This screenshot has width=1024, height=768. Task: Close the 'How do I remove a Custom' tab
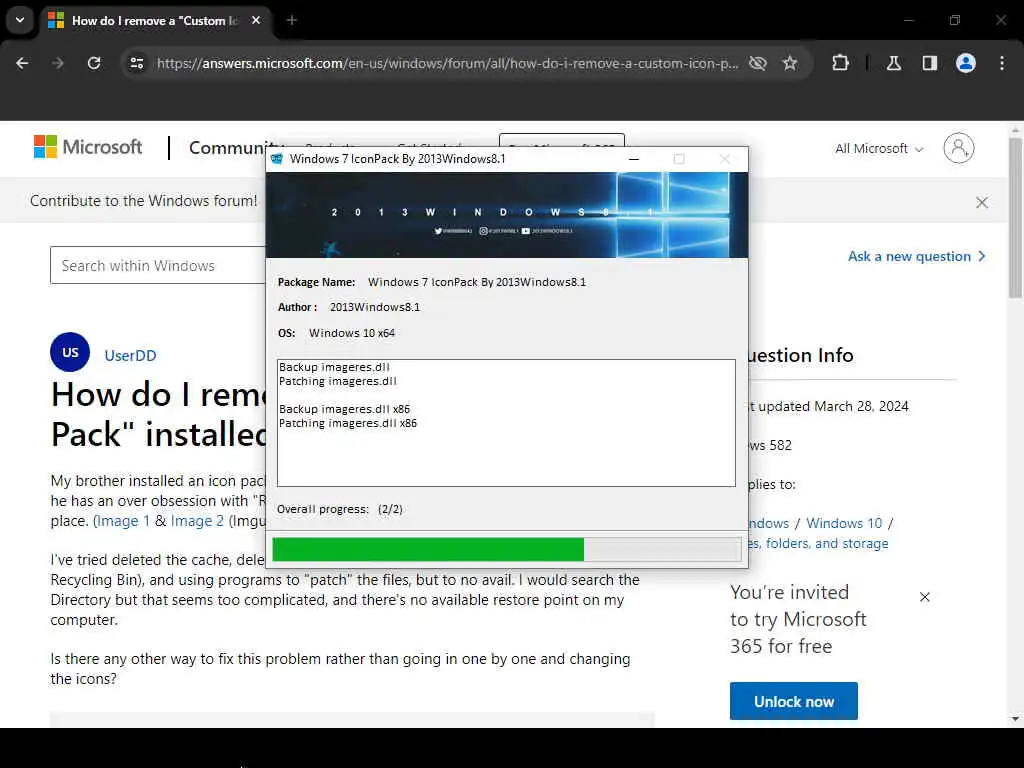(x=256, y=20)
